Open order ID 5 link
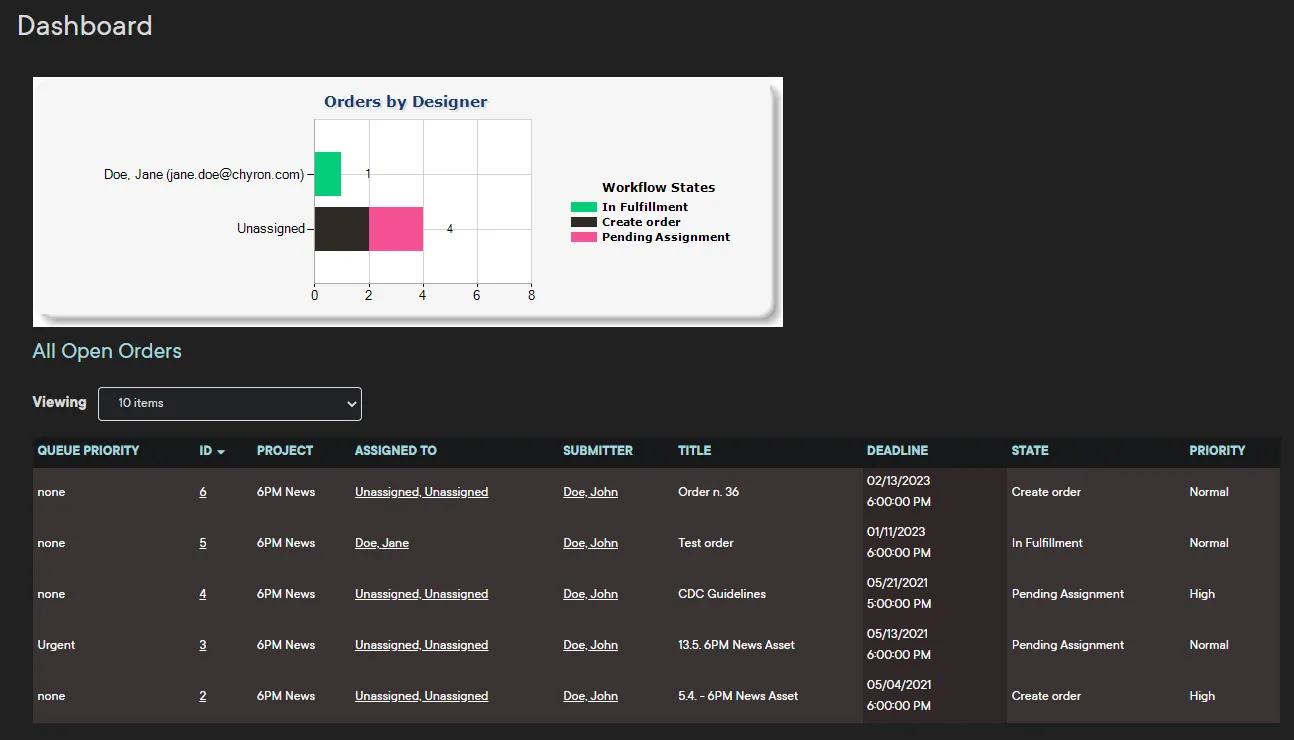This screenshot has width=1294, height=740. pyautogui.click(x=203, y=543)
